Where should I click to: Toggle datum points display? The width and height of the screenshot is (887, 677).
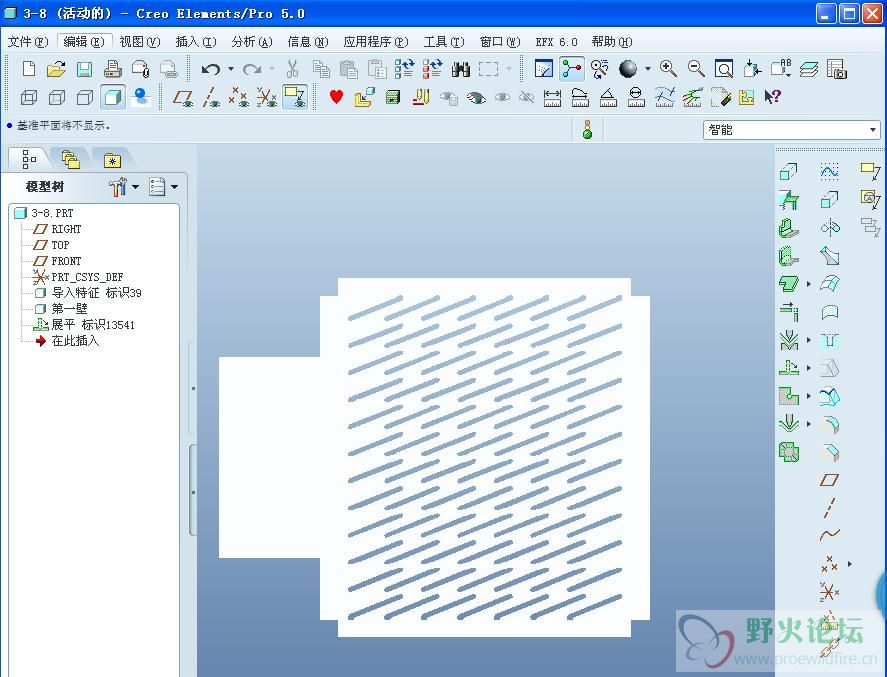[x=239, y=97]
